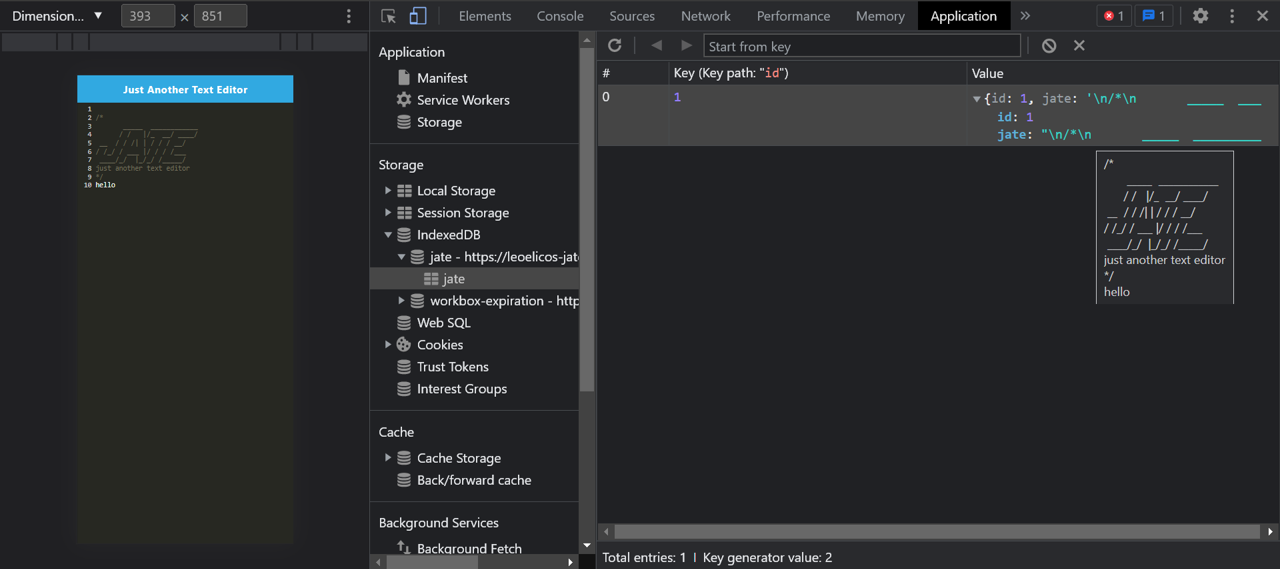The image size is (1280, 569).
Task: Select Session Storage item
Action: [x=463, y=213]
